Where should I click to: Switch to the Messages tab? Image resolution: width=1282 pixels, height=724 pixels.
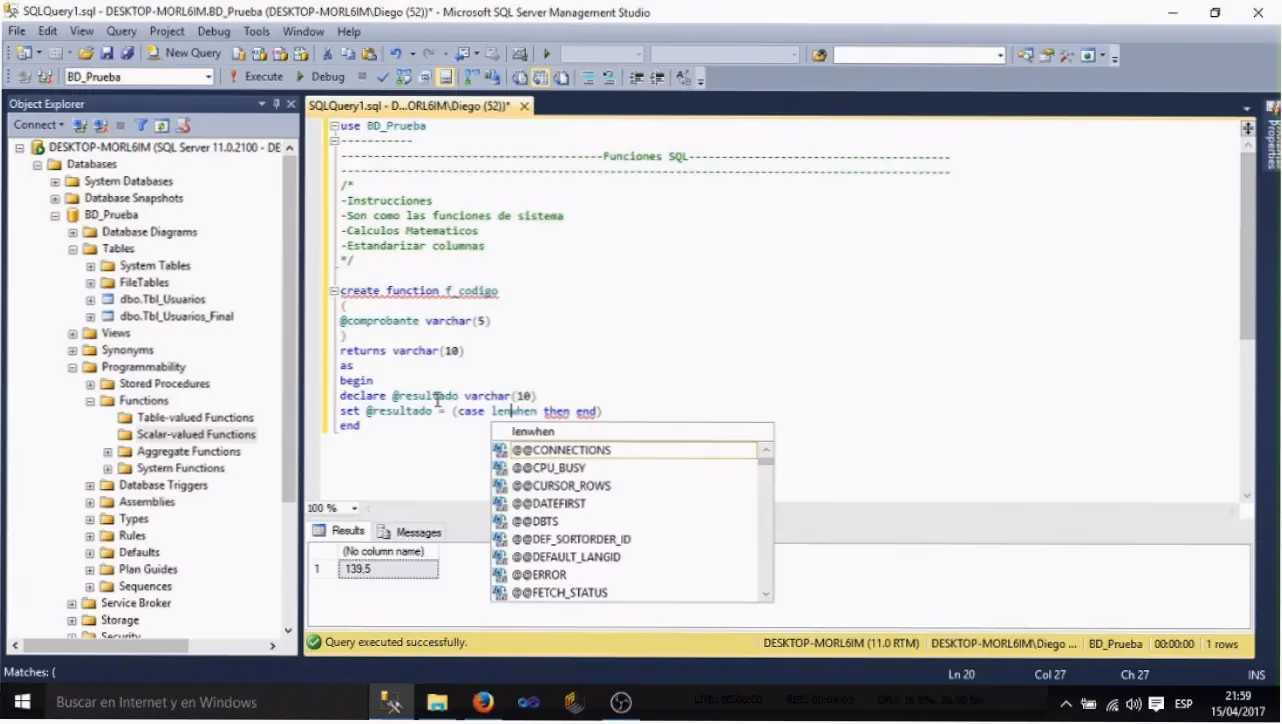coord(410,532)
